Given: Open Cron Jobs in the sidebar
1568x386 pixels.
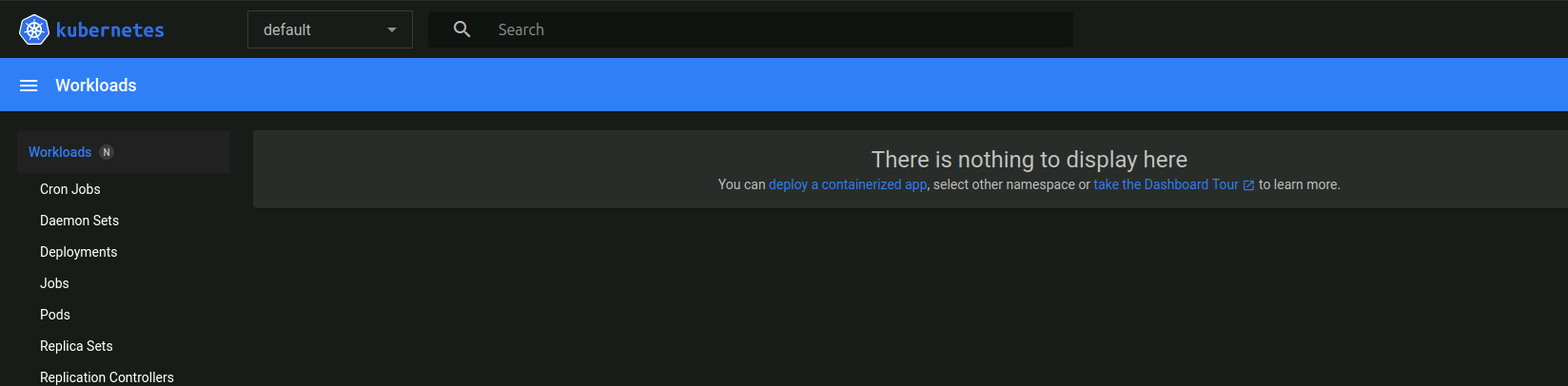Looking at the screenshot, I should click(x=70, y=189).
